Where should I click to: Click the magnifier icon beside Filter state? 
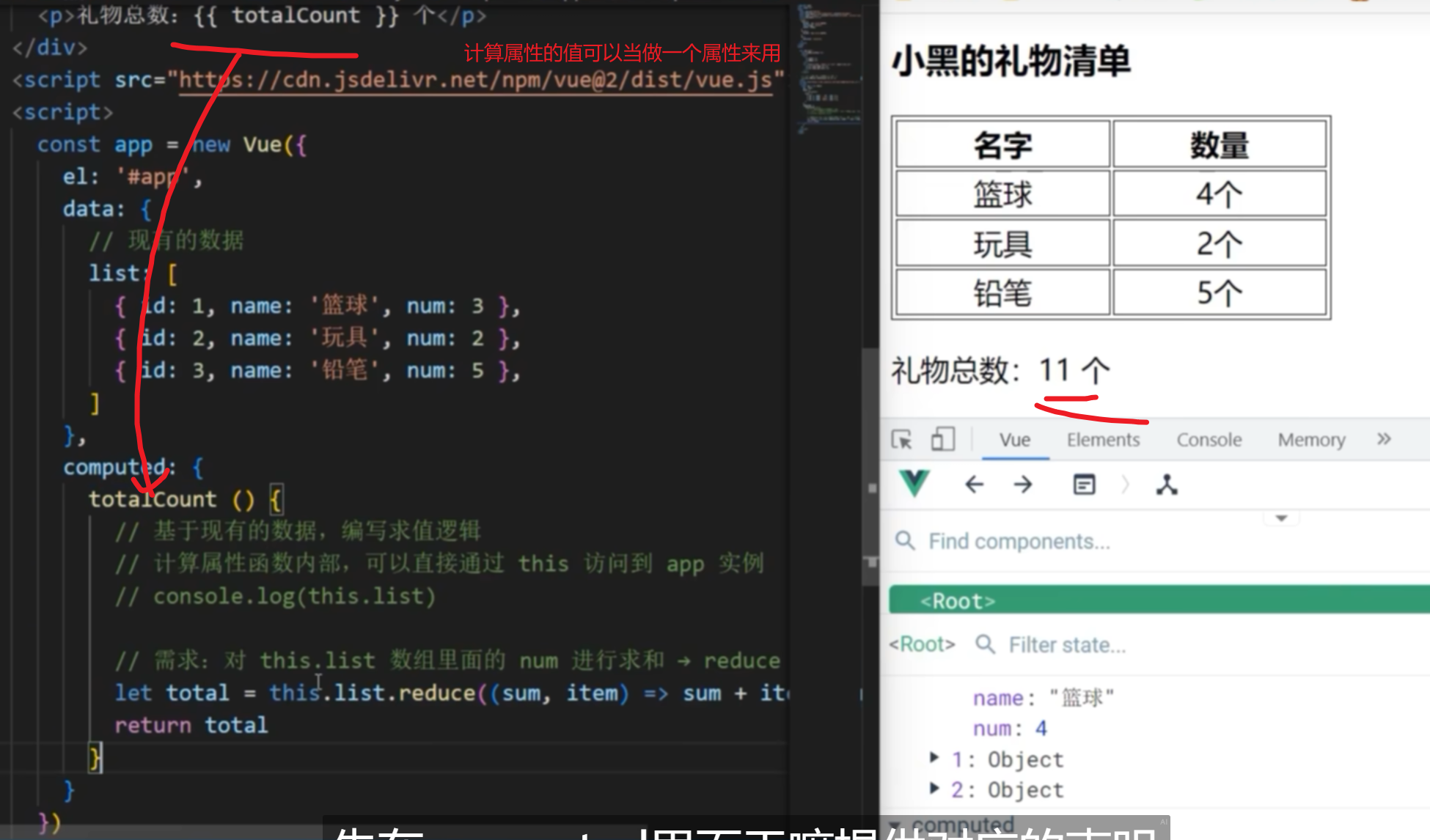985,644
